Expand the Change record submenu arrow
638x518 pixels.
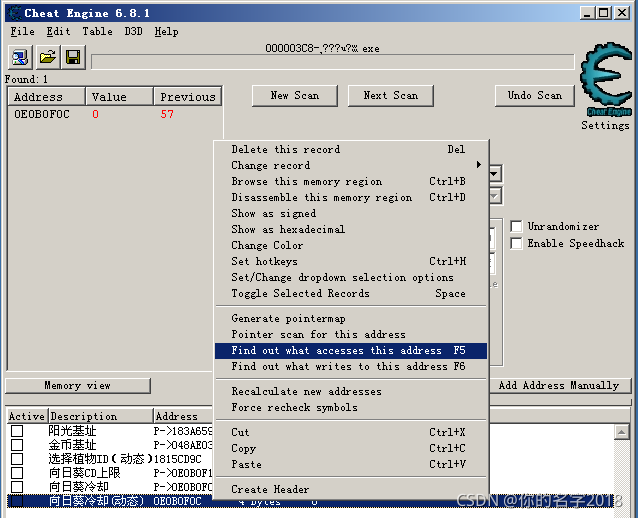(478, 165)
